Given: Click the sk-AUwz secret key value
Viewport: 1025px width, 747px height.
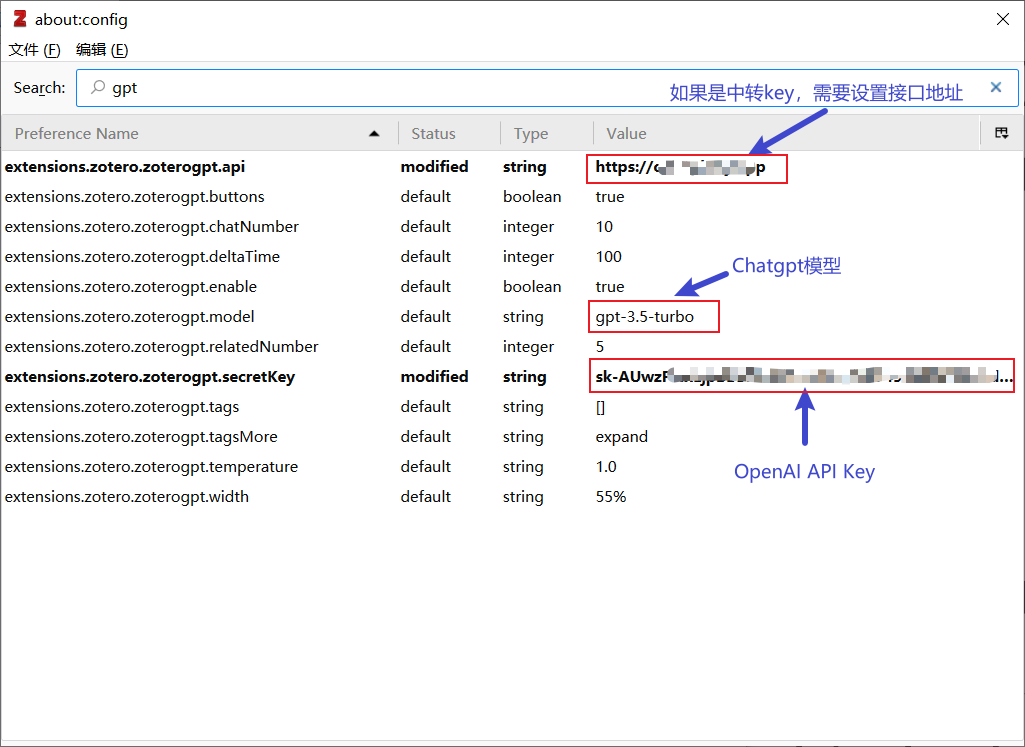Looking at the screenshot, I should [x=804, y=376].
